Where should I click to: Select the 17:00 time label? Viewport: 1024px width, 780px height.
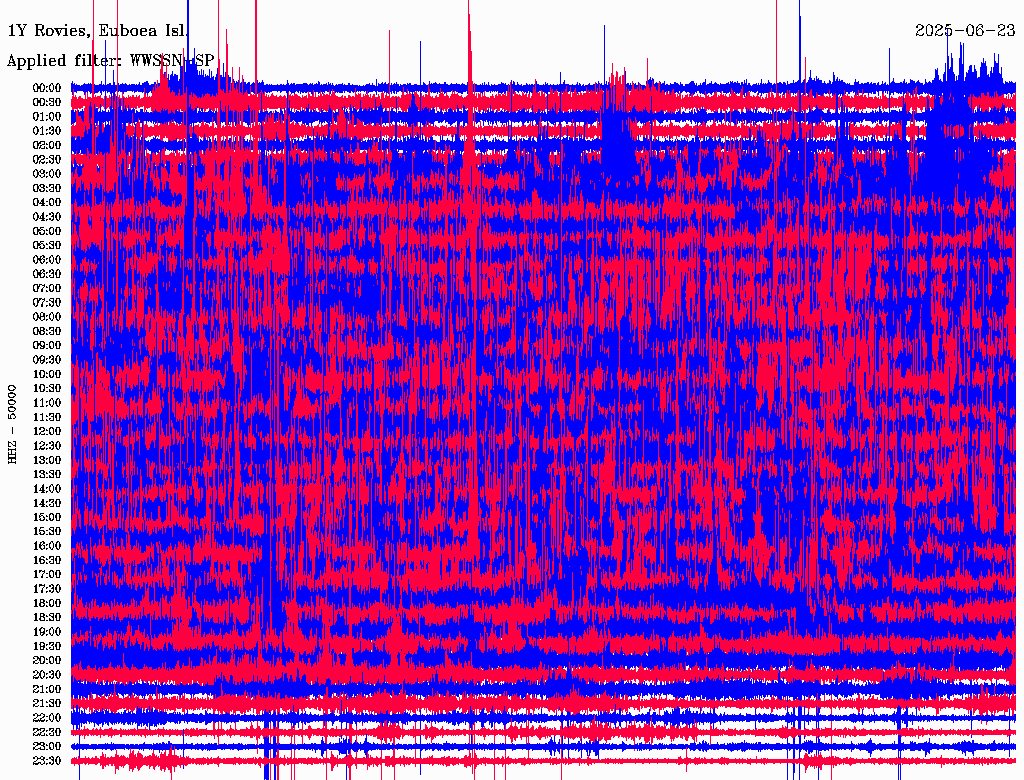coord(47,574)
